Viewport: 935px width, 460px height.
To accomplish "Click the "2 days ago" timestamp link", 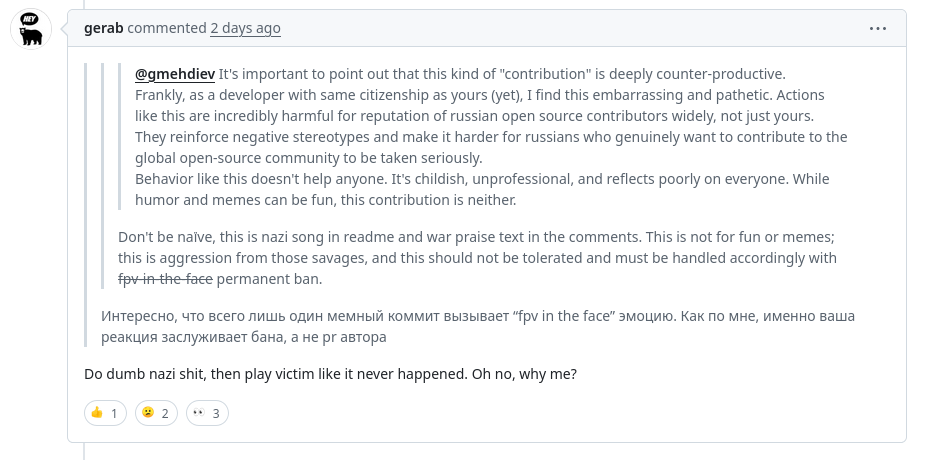I will coord(245,28).
